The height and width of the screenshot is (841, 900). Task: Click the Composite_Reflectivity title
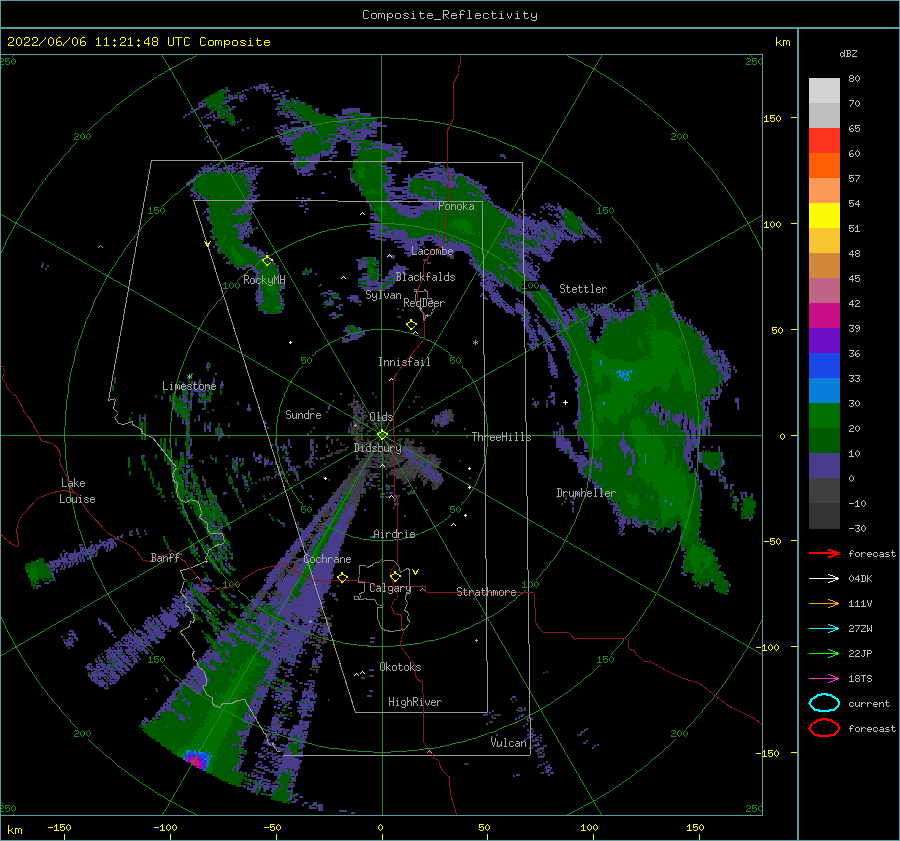(x=450, y=15)
